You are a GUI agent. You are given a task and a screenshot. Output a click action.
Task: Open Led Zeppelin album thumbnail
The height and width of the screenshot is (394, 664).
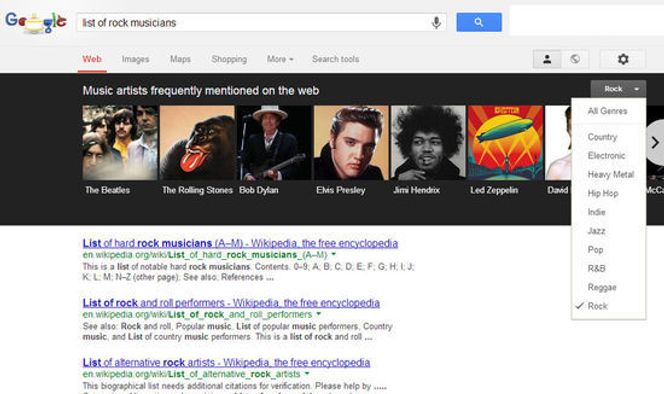[x=505, y=143]
